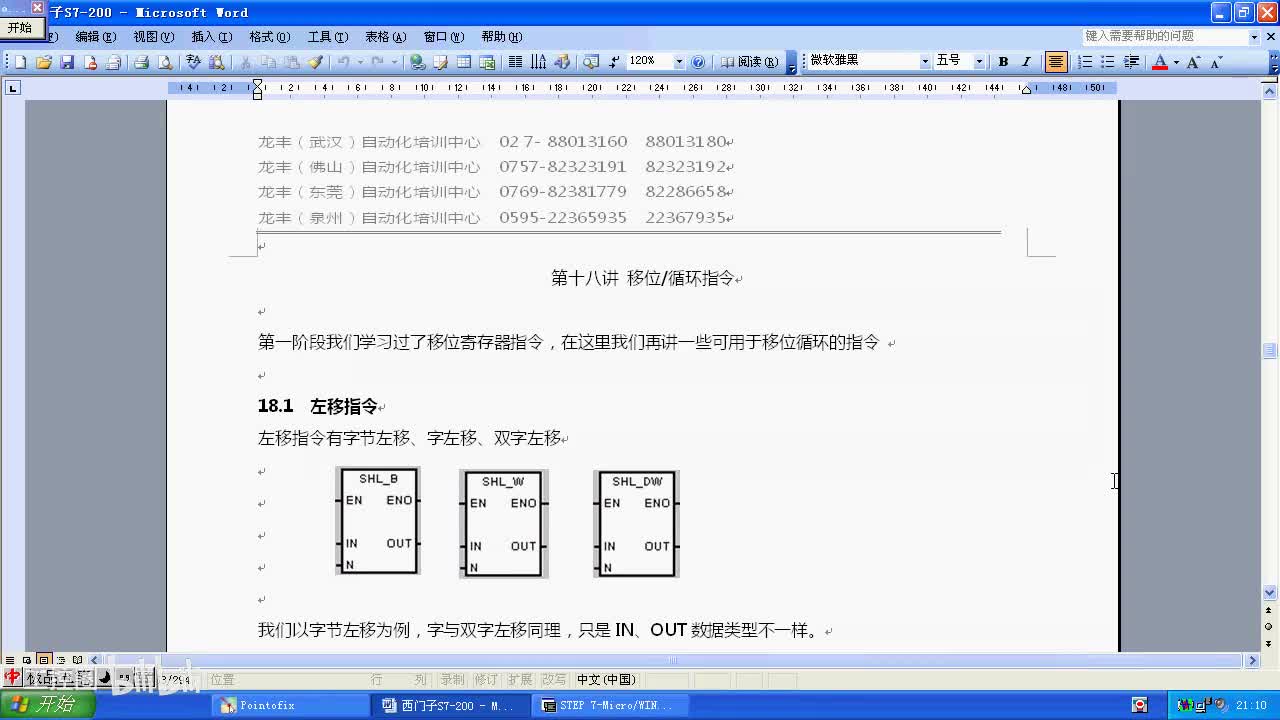Click the SHL_B instruction block image
1280x720 pixels.
[378, 521]
